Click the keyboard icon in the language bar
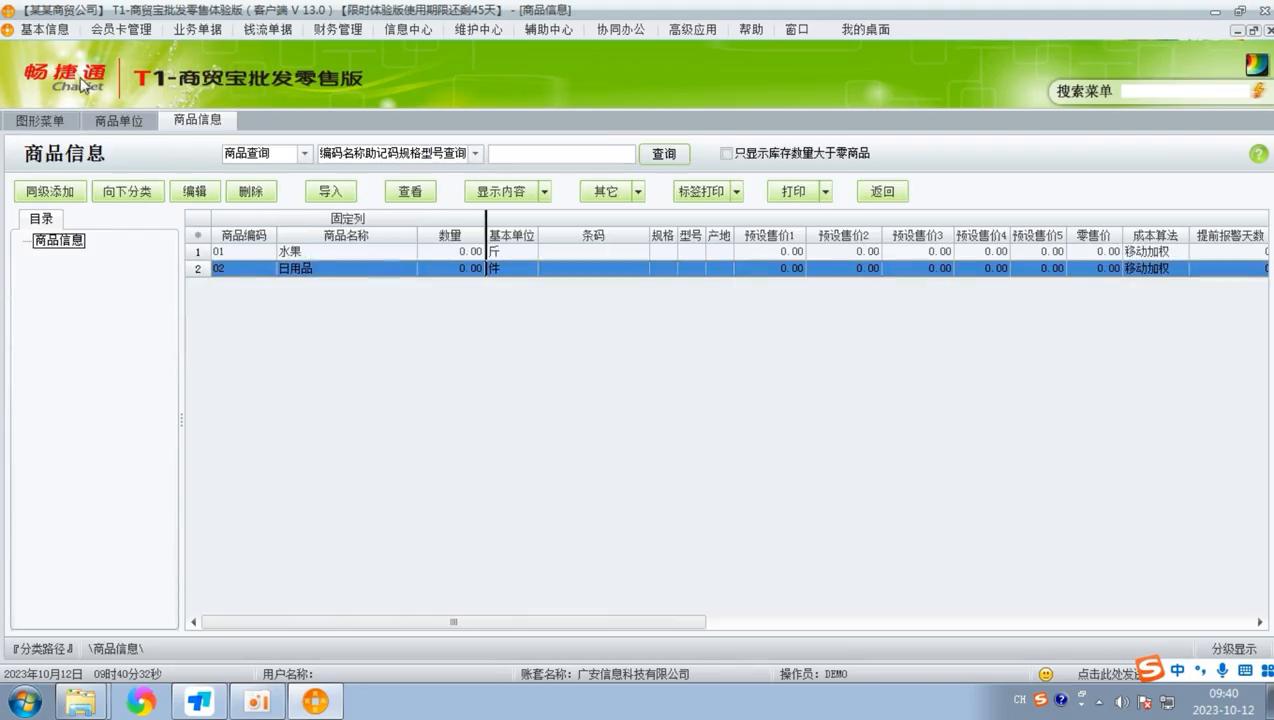 1247,672
